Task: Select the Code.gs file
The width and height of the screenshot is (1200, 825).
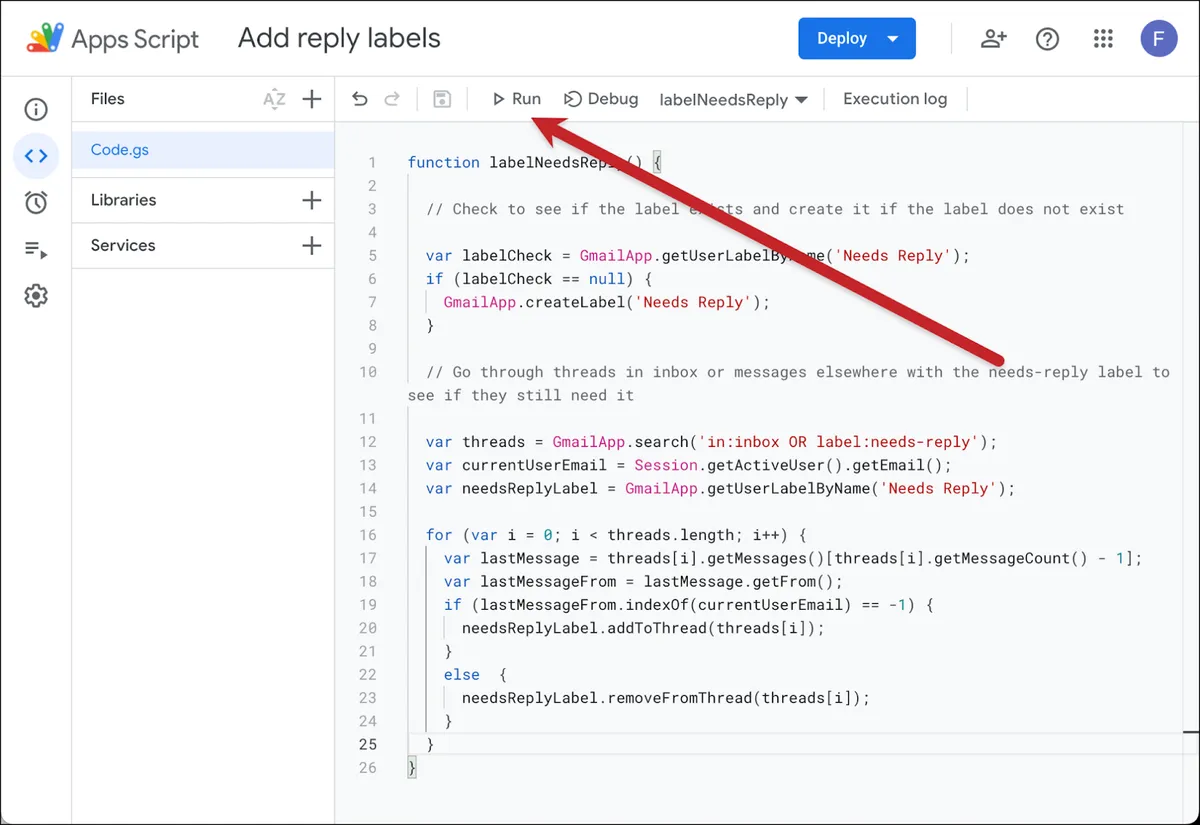Action: [x=203, y=150]
